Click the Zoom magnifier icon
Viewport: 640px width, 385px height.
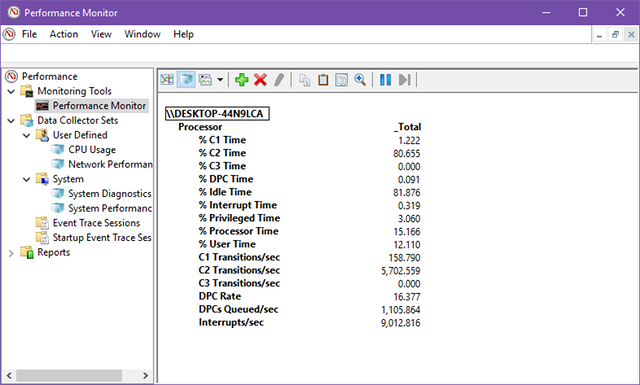click(x=360, y=80)
